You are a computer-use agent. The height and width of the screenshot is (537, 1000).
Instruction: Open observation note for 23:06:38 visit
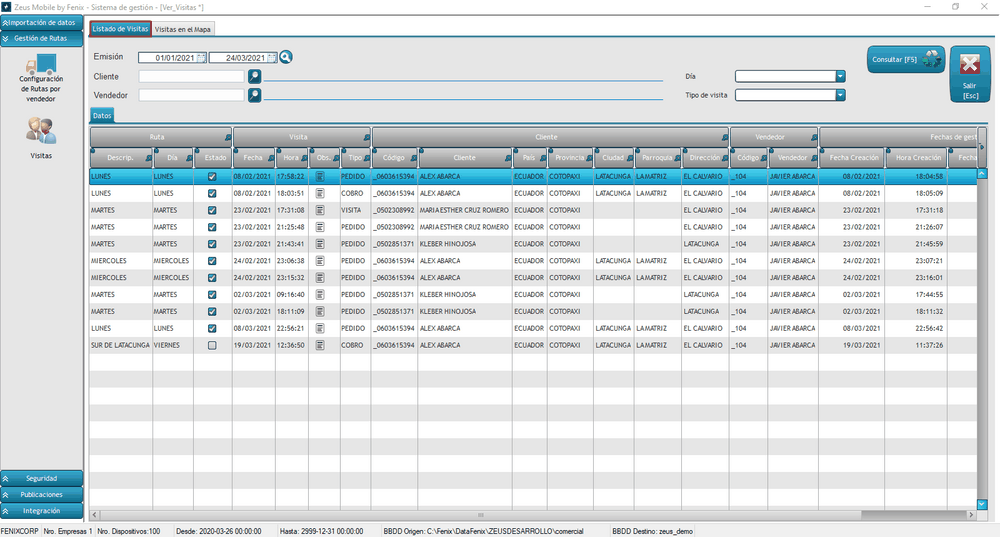pos(320,261)
